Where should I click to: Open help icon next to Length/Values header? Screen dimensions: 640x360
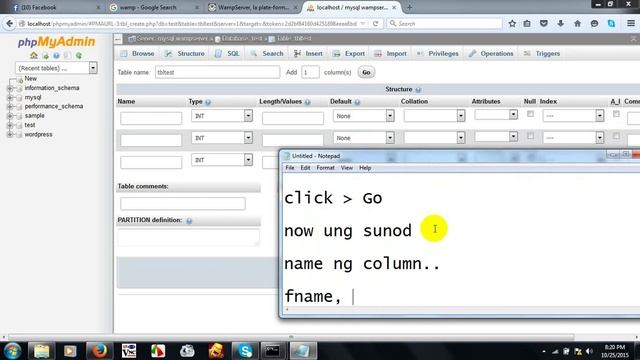pos(307,102)
